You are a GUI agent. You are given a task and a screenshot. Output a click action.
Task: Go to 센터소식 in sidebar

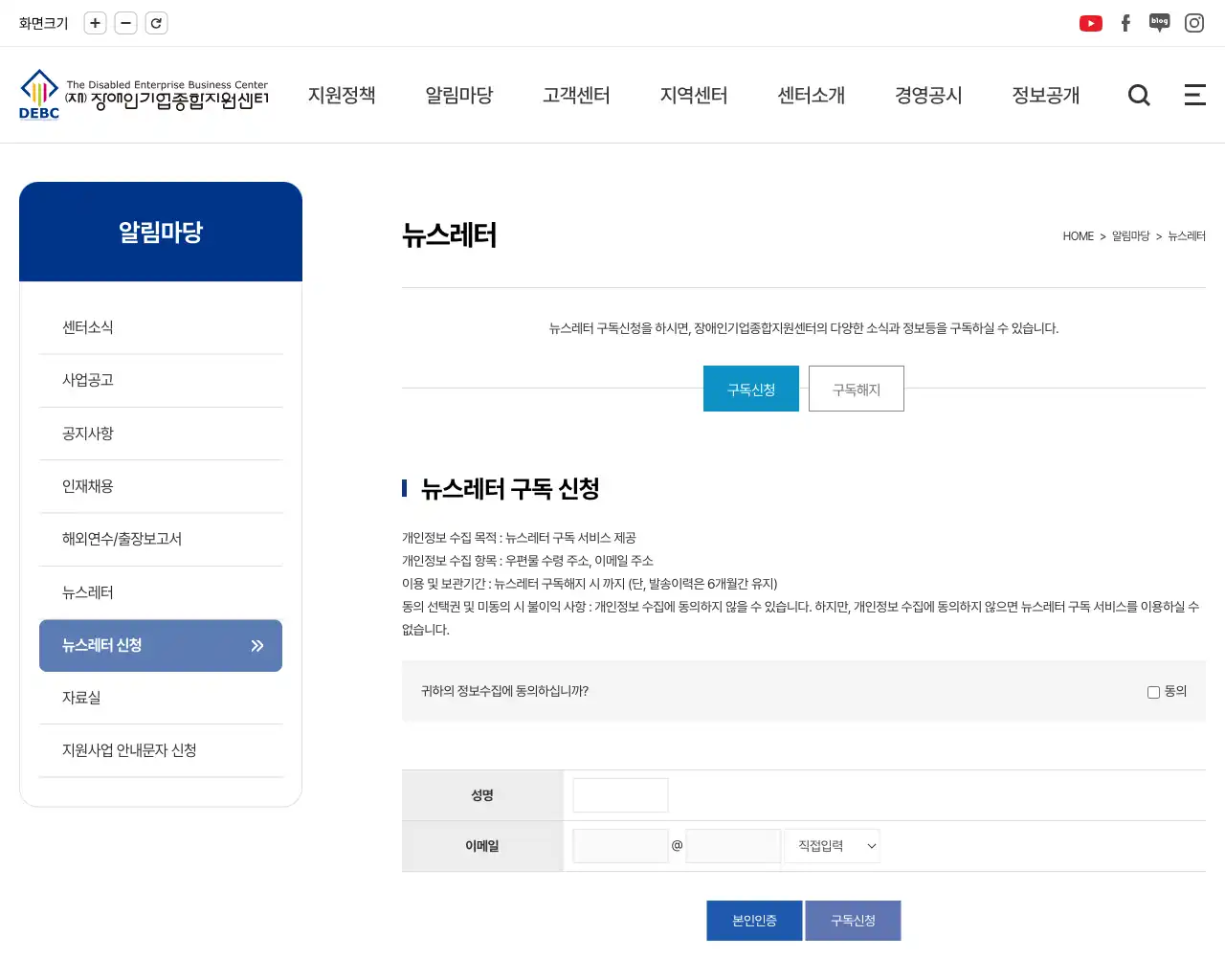[161, 327]
